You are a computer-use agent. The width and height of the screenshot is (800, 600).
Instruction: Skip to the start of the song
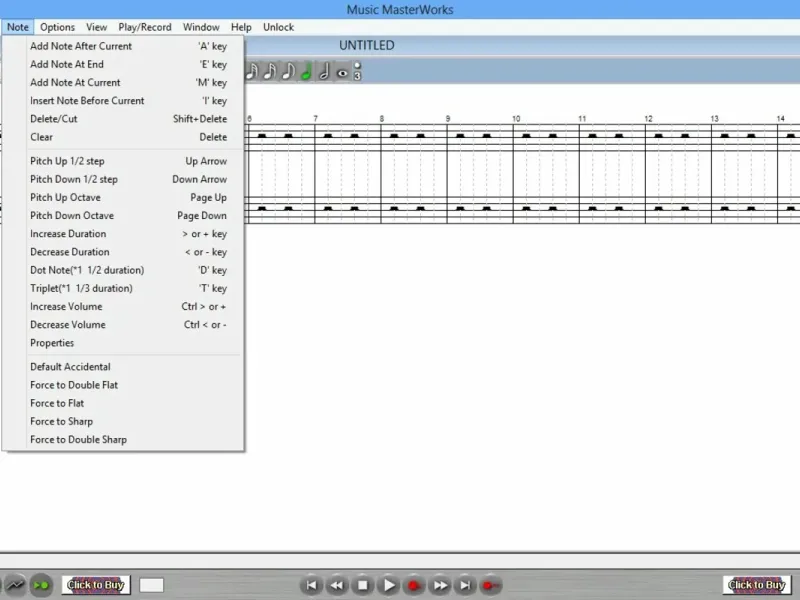[x=311, y=585]
